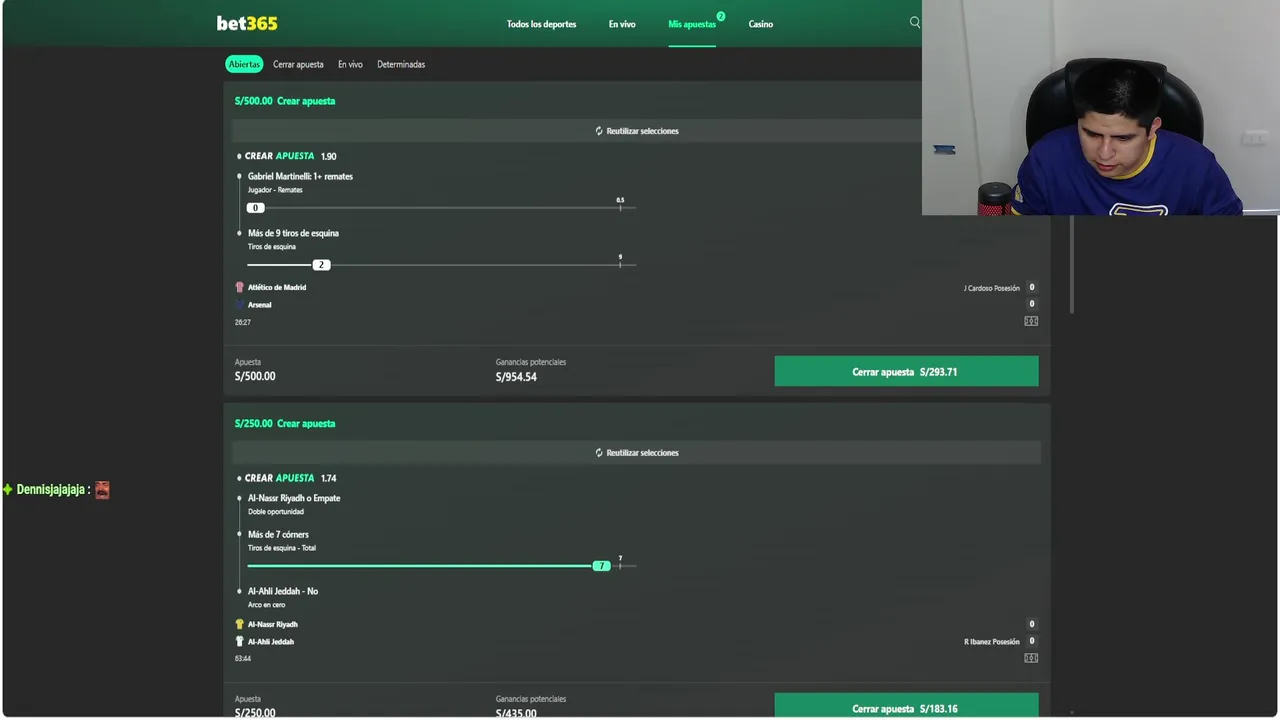
Task: Click the Arsenal team name
Action: tap(260, 304)
